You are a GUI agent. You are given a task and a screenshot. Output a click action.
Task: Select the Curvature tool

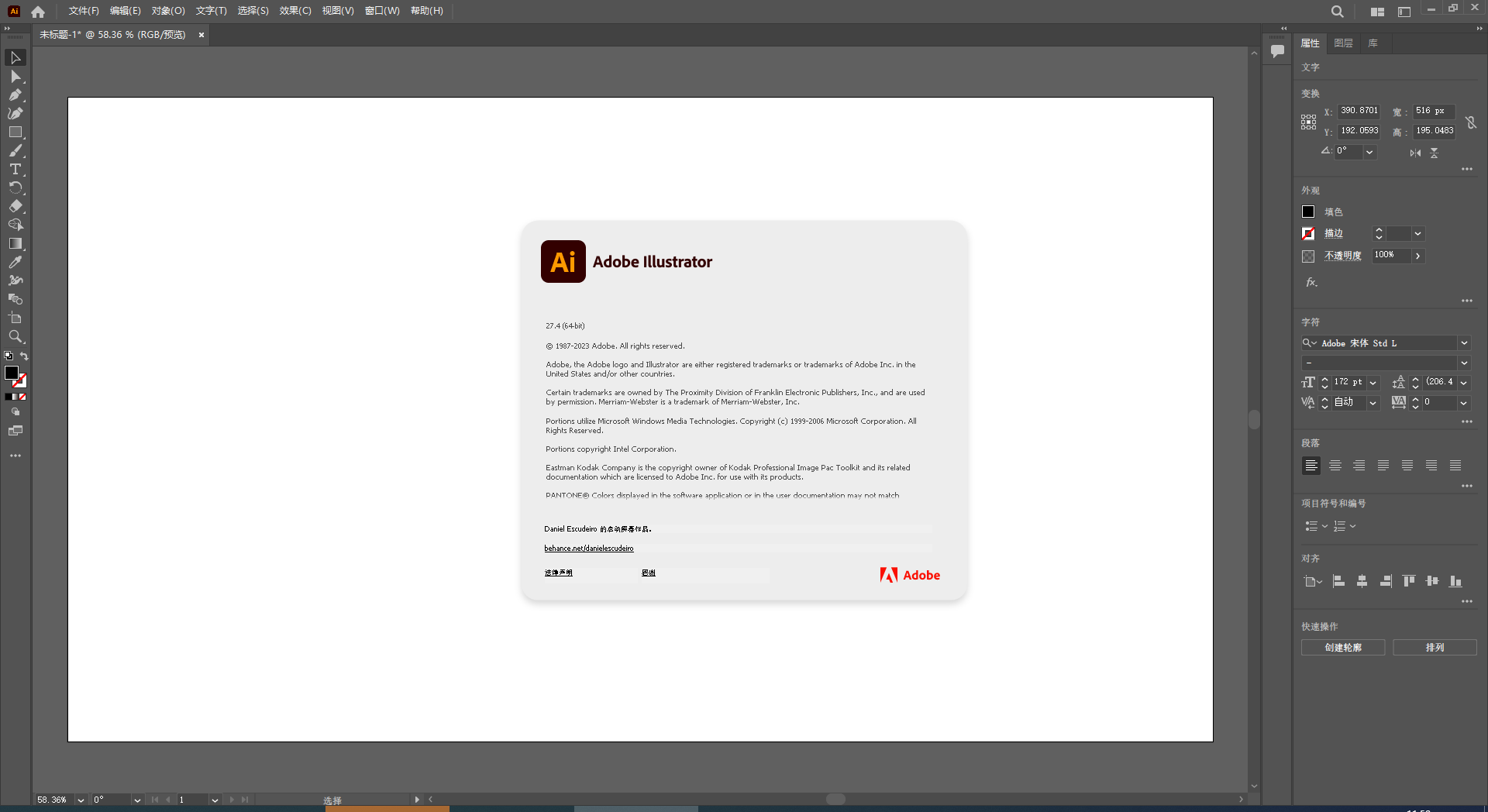[x=15, y=114]
